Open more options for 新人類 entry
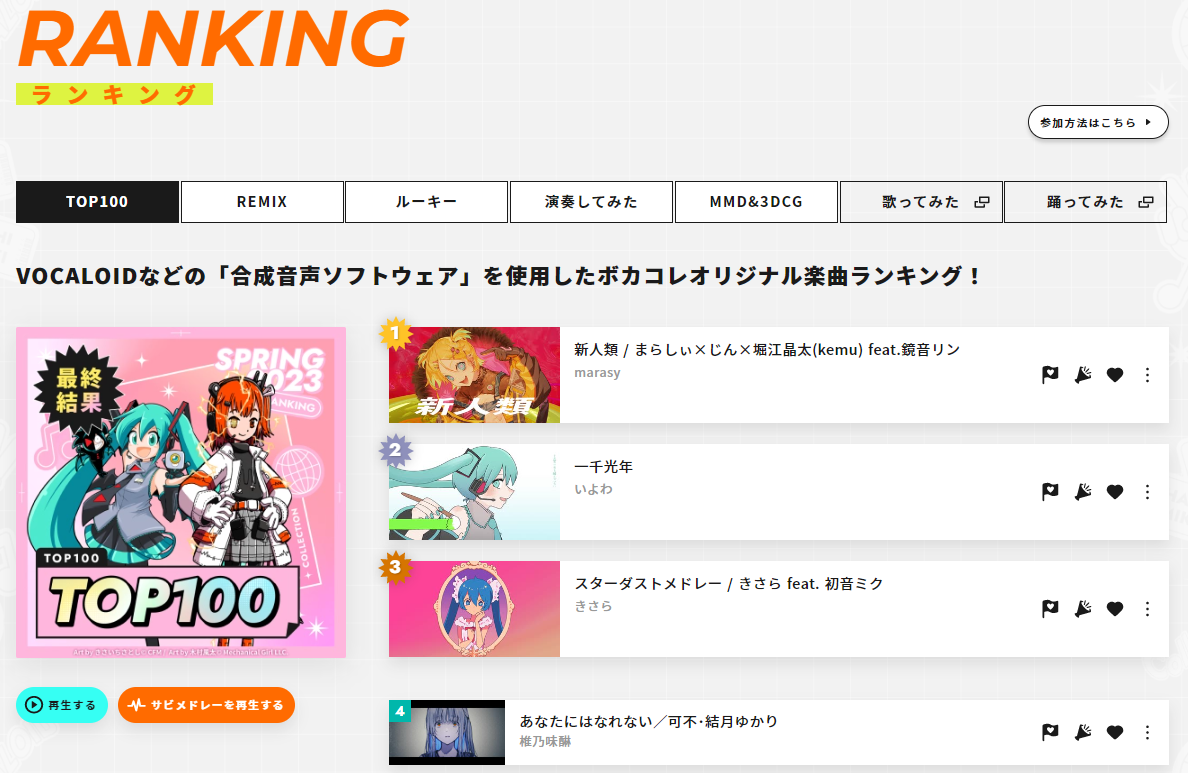The width and height of the screenshot is (1188, 773). (x=1147, y=374)
